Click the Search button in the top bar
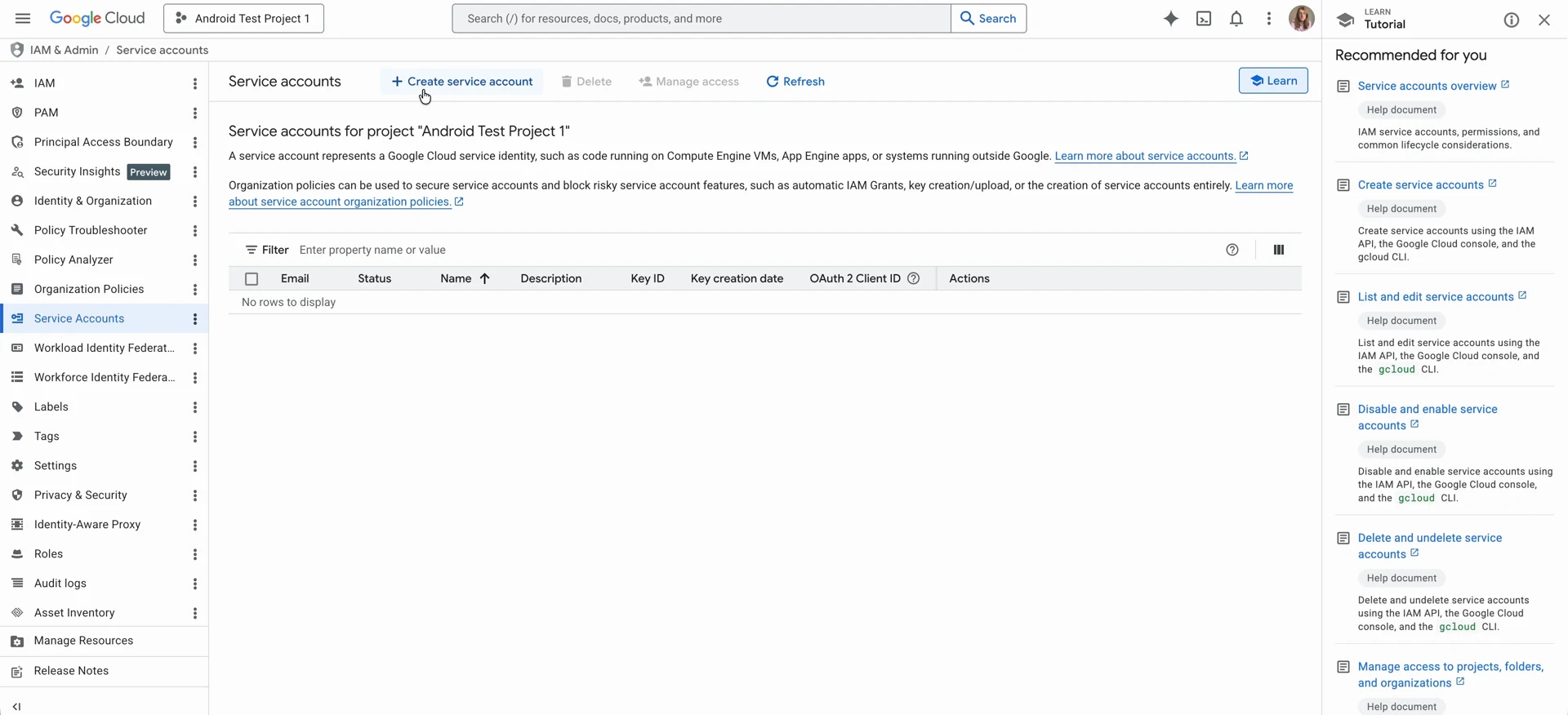The width and height of the screenshot is (1568, 715). [988, 18]
